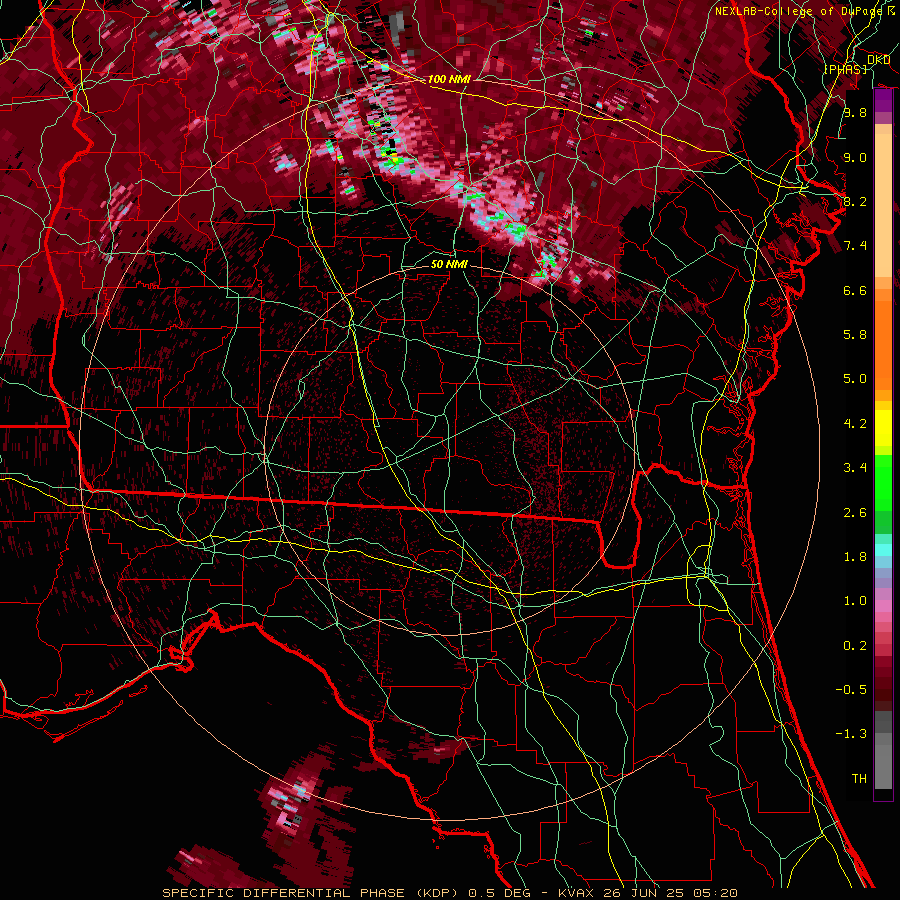Pick the orange band of the color scale
Viewport: 900px width, 900px height.
[883, 344]
